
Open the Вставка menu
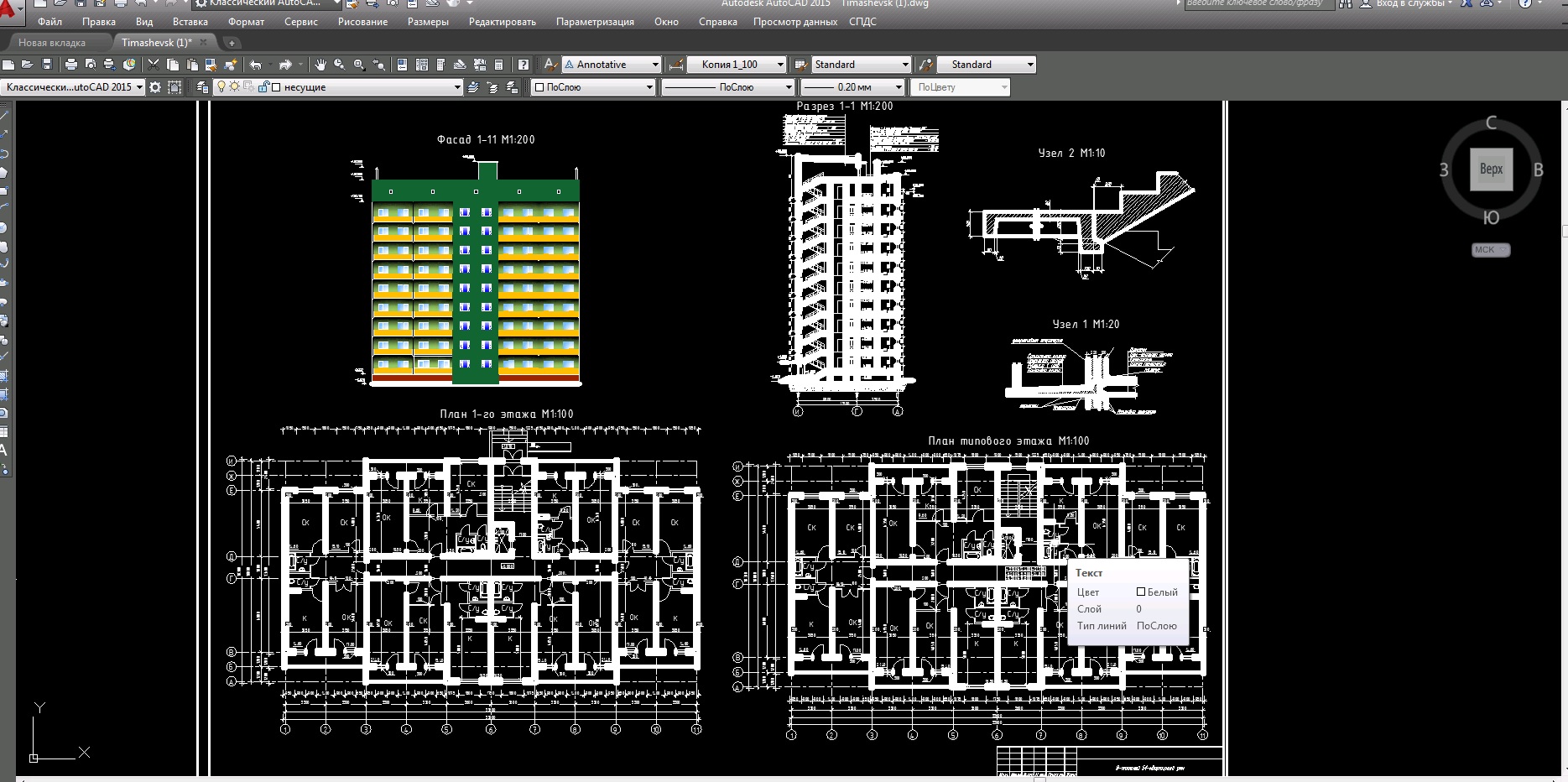[x=190, y=22]
